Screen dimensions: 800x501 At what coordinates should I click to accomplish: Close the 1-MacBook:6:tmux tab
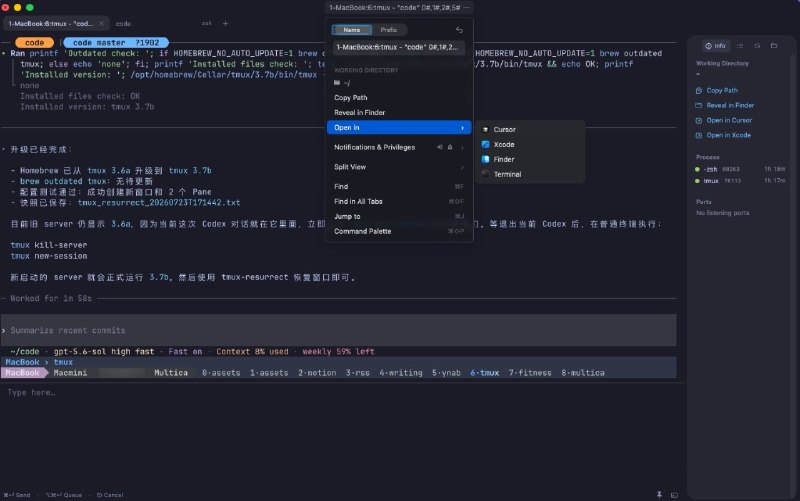click(101, 23)
